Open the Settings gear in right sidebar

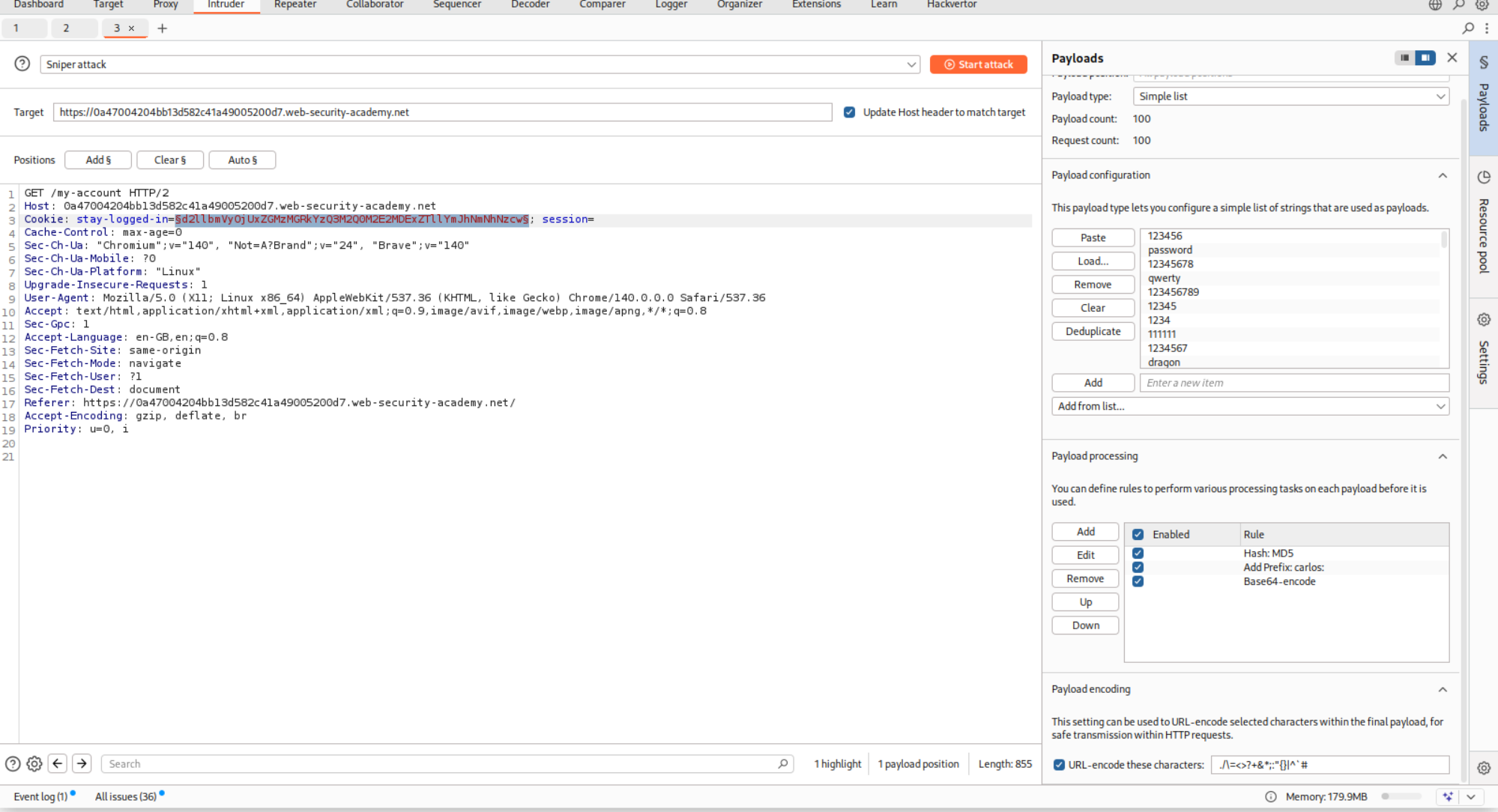click(x=1483, y=320)
